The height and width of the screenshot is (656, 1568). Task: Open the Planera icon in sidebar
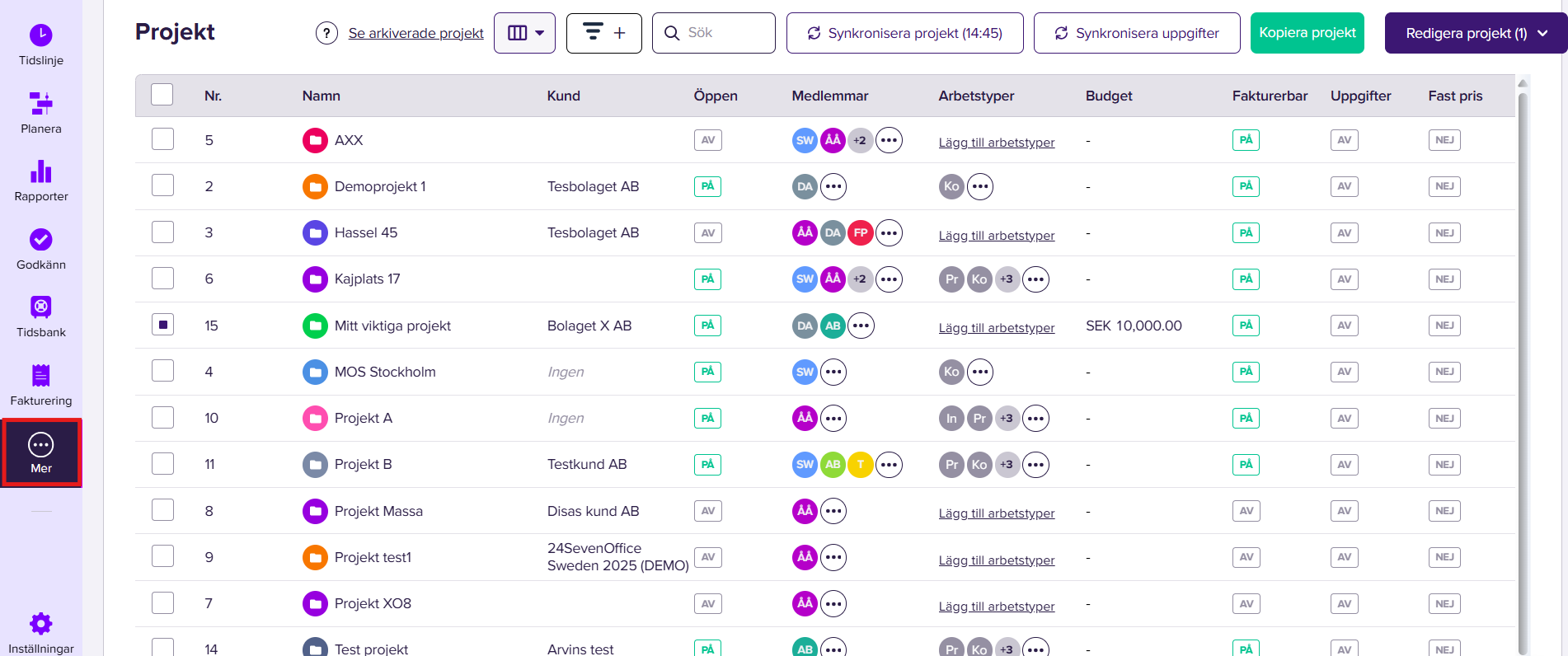(x=40, y=103)
